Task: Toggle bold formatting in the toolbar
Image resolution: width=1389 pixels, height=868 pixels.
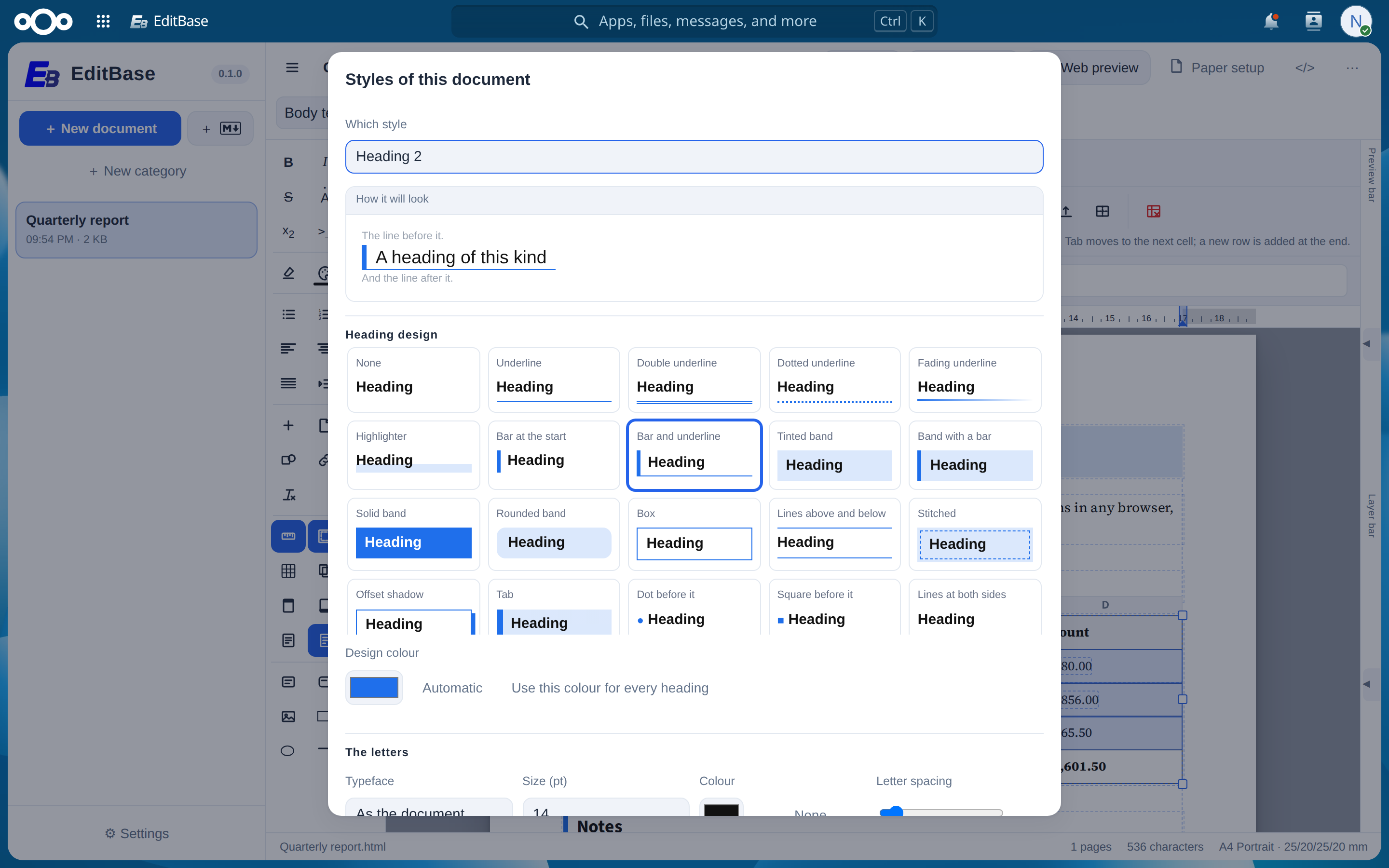Action: (288, 163)
